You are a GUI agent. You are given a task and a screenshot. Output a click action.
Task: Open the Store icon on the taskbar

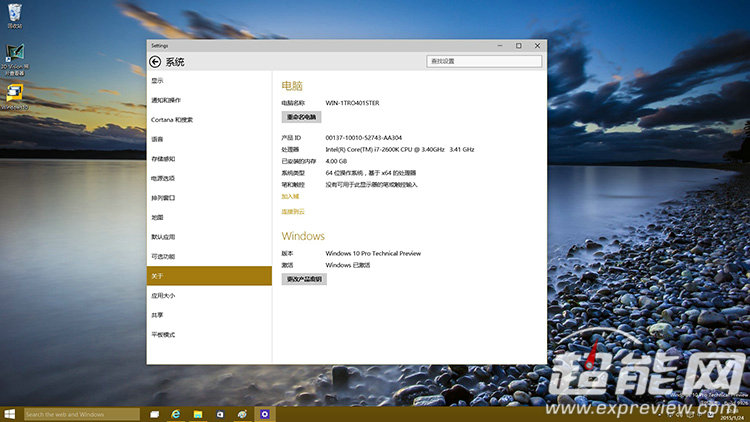tap(220, 413)
